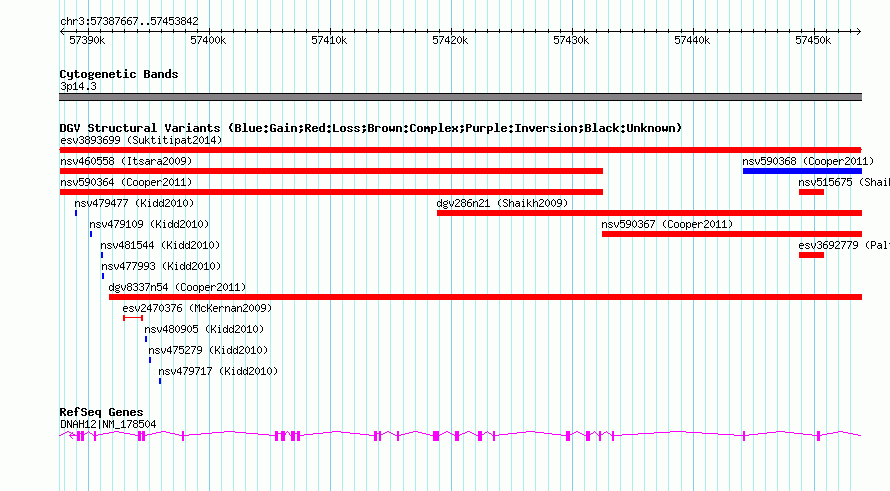Click the 57400k ruler tick label
Viewport: 890px width, 491px height.
pyautogui.click(x=208, y=40)
